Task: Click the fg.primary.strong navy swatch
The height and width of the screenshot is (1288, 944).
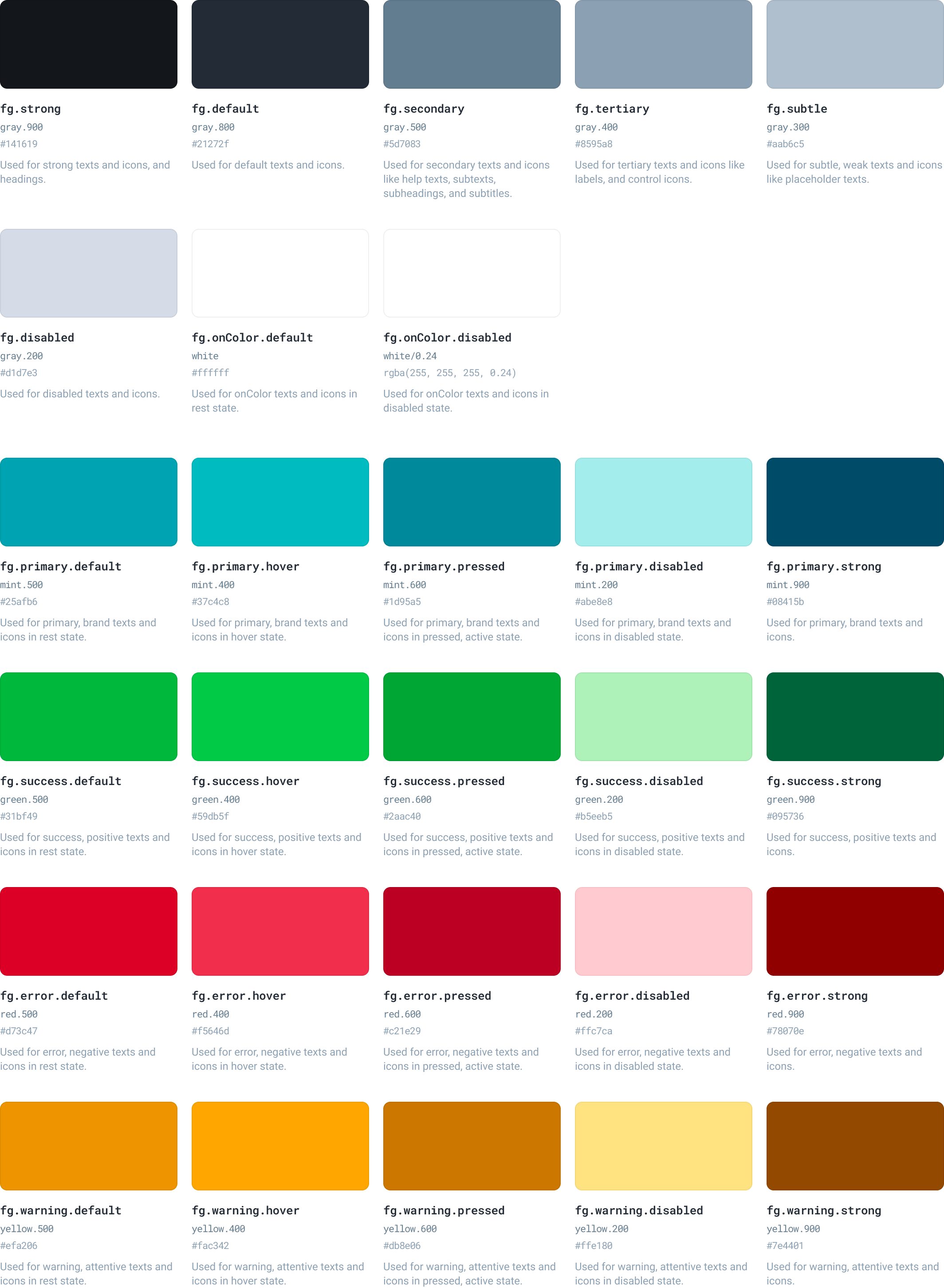Action: click(x=854, y=502)
